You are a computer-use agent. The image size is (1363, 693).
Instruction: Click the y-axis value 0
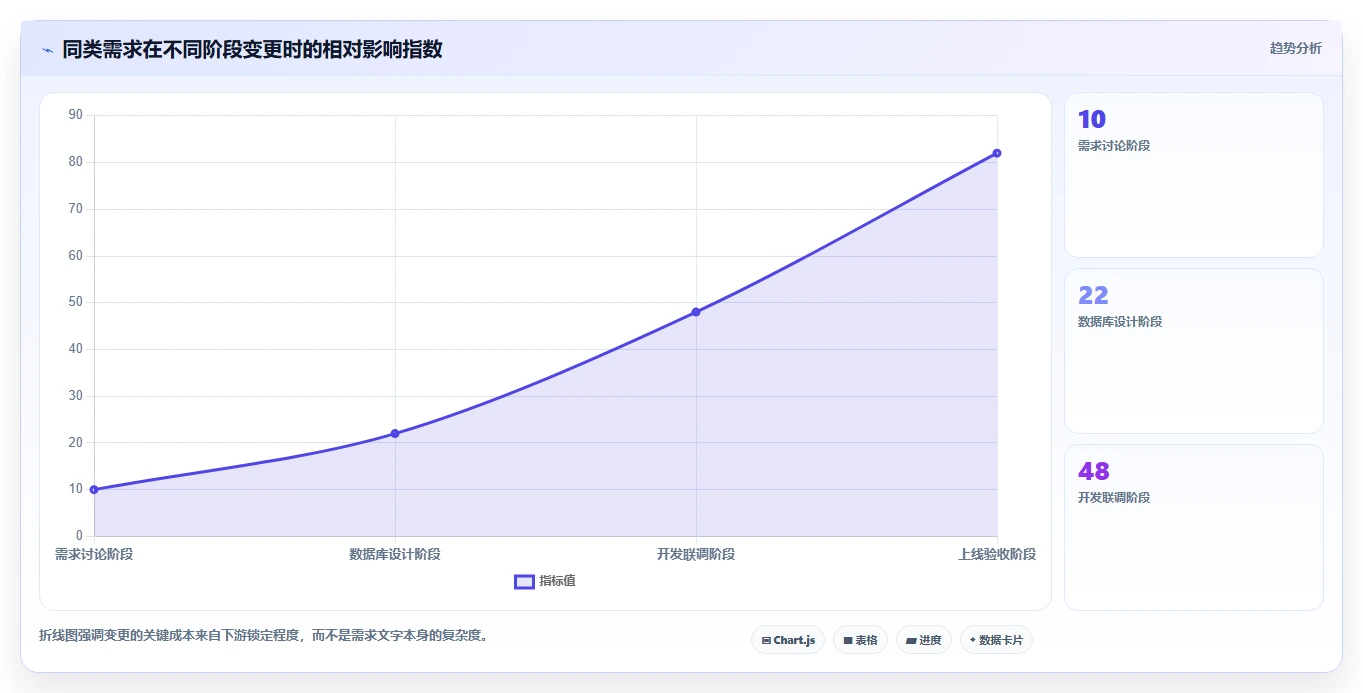pos(79,536)
